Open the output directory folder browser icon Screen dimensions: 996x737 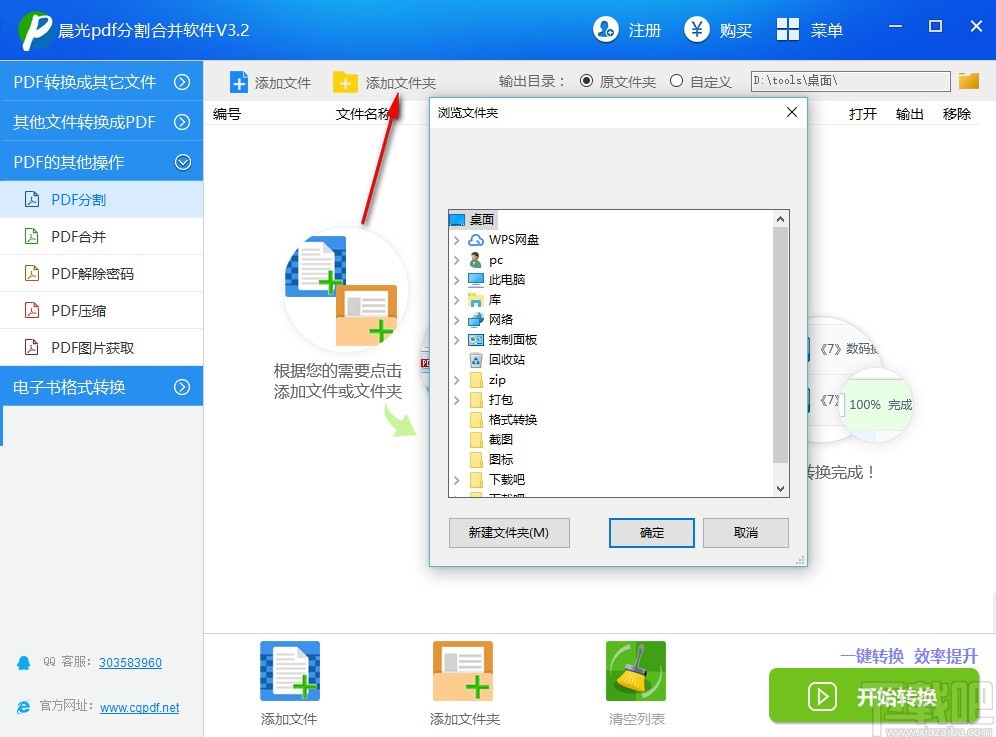[968, 81]
